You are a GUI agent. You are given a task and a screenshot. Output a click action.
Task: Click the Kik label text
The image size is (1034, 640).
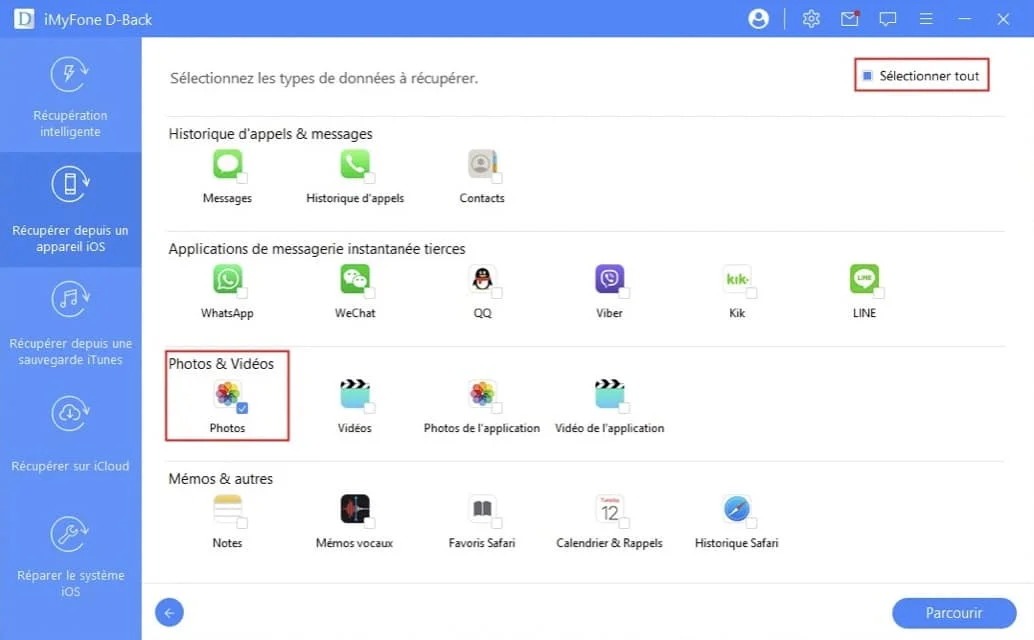(737, 313)
